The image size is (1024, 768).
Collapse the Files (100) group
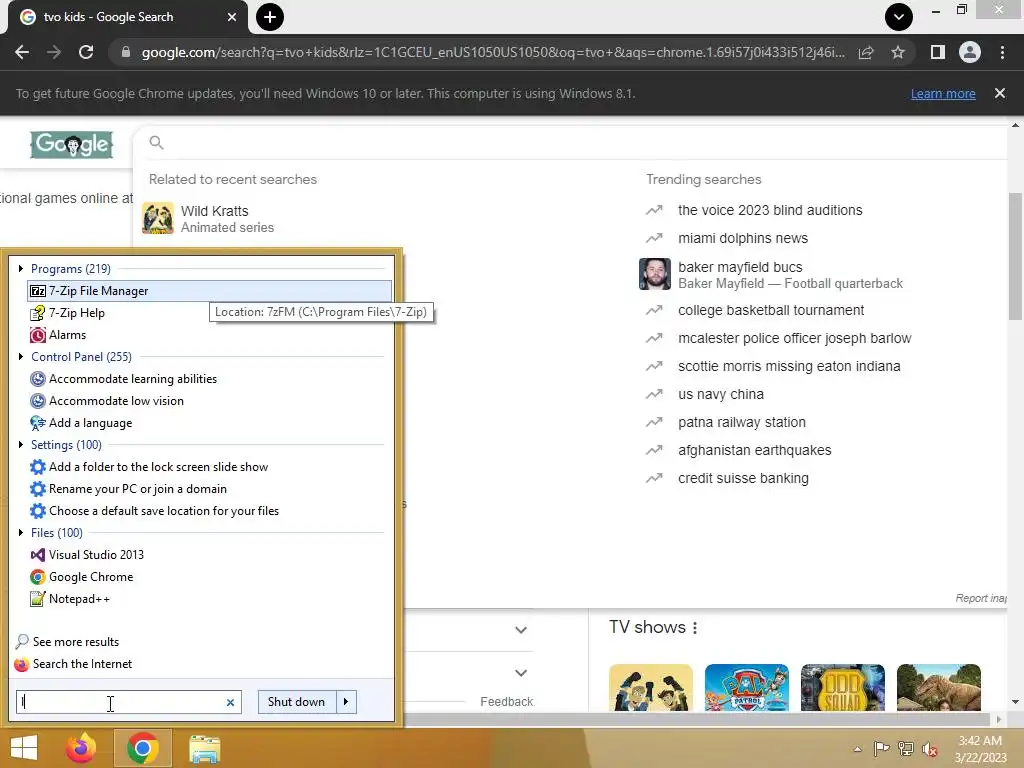[x=21, y=533]
